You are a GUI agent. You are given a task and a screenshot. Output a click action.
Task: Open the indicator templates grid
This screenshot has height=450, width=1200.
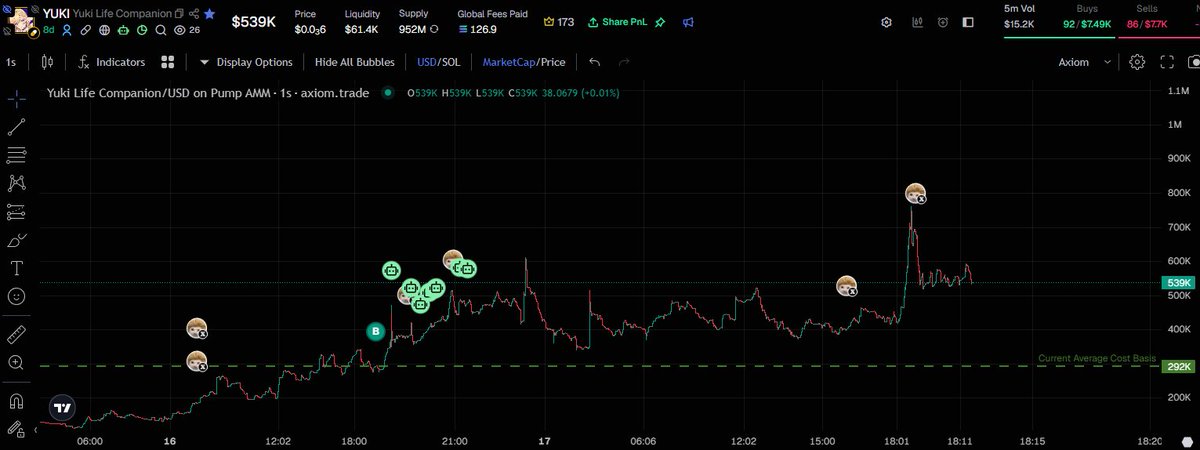click(x=168, y=62)
